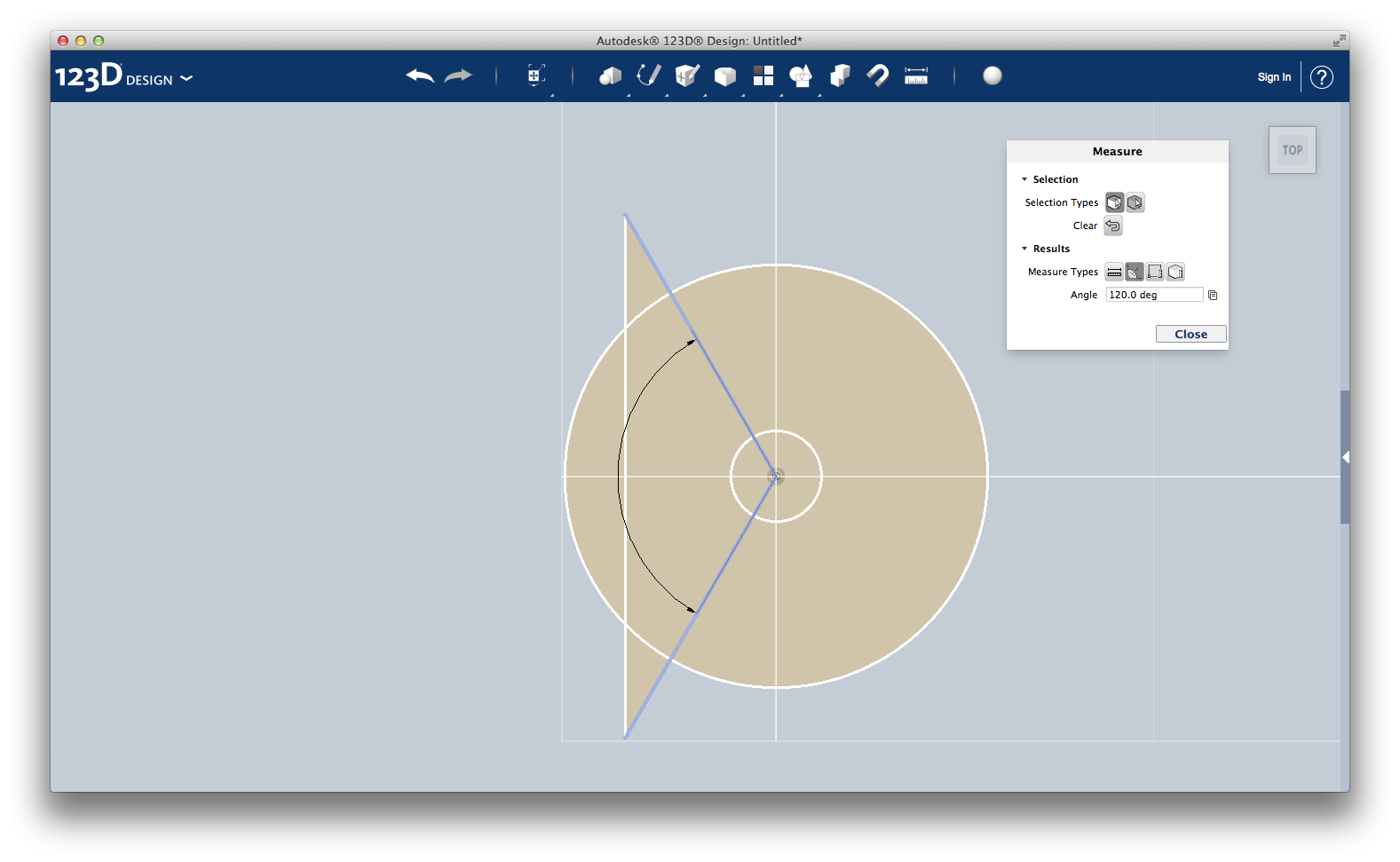The image size is (1400, 862).
Task: Choose the volume measure type
Action: pyautogui.click(x=1175, y=272)
